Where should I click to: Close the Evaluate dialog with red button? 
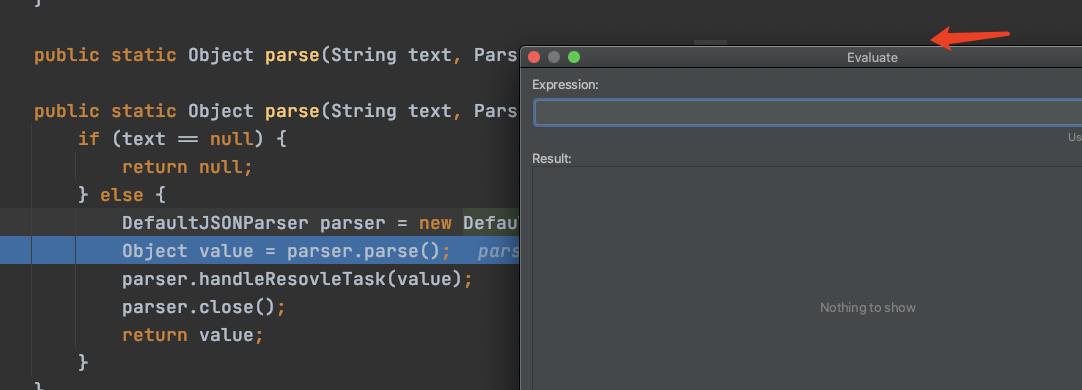coord(533,57)
